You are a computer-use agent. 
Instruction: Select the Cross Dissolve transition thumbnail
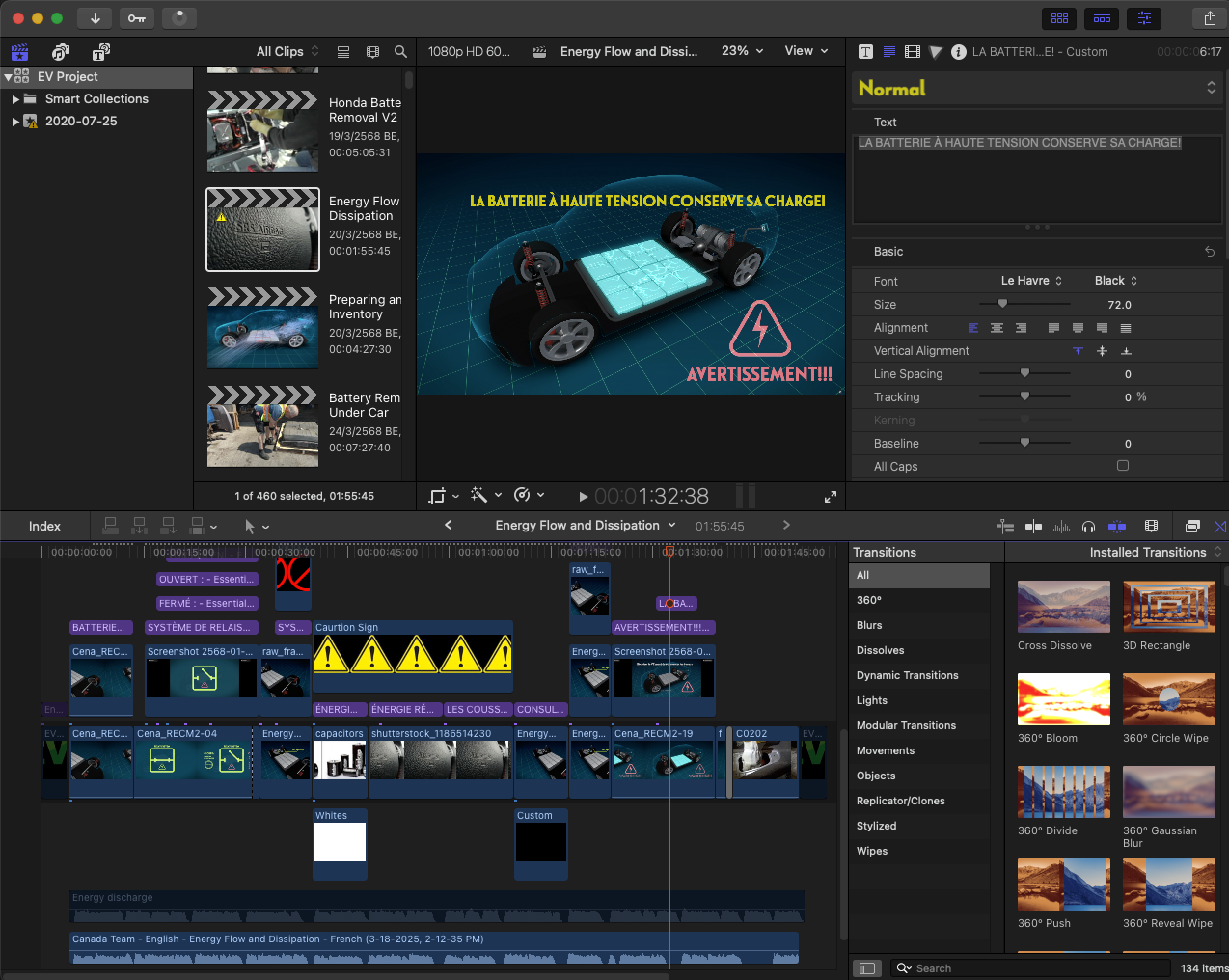coord(1063,607)
